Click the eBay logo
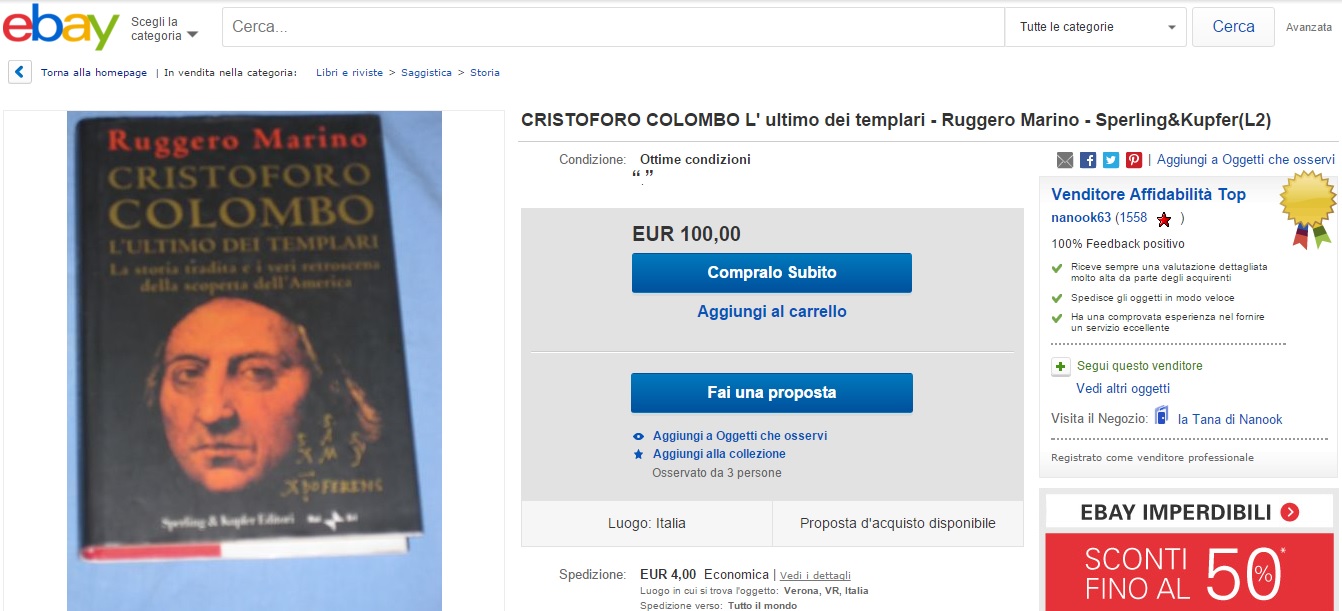 point(61,27)
